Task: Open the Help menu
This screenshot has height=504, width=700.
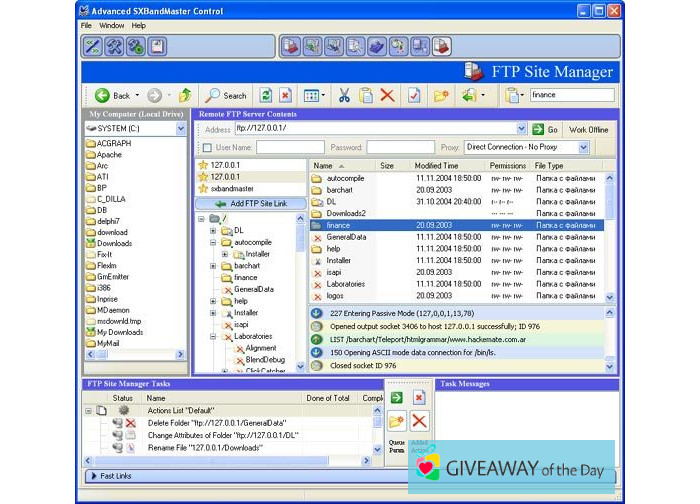Action: [x=138, y=25]
